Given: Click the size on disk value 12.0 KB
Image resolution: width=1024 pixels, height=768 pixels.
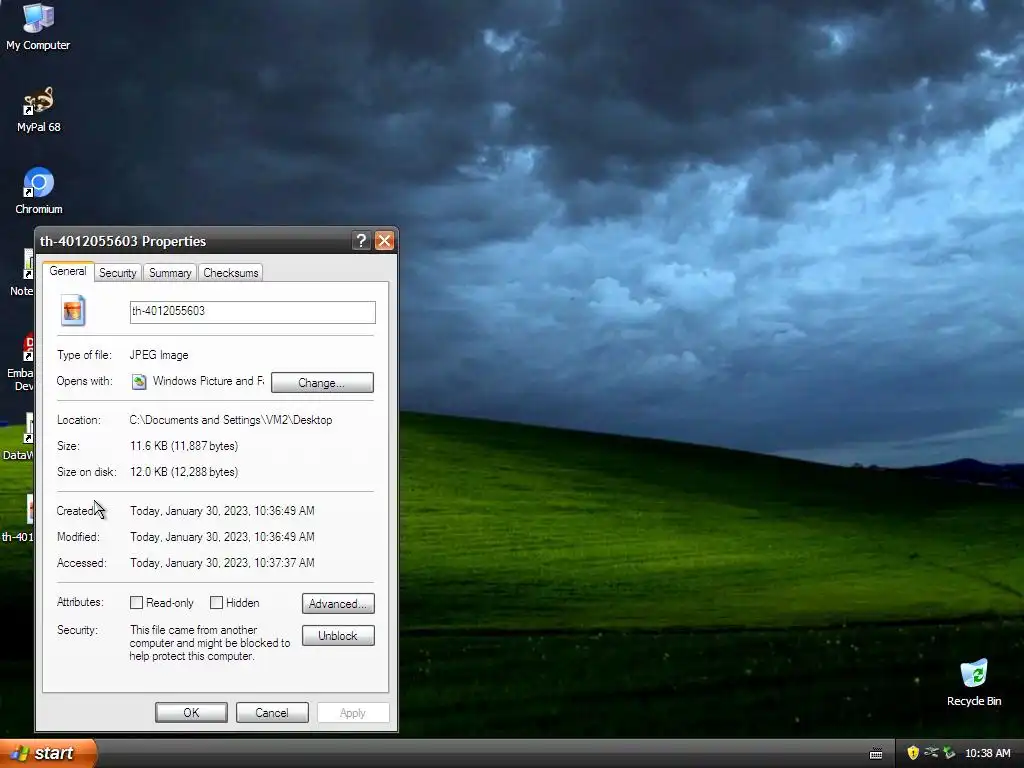Looking at the screenshot, I should click(184, 472).
